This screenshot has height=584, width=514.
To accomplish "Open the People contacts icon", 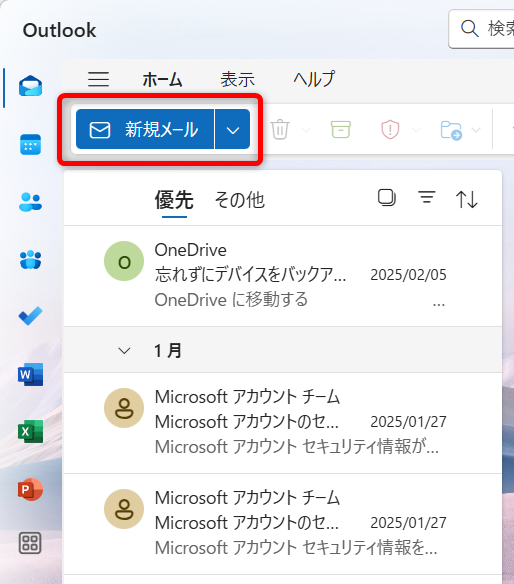I will point(31,202).
